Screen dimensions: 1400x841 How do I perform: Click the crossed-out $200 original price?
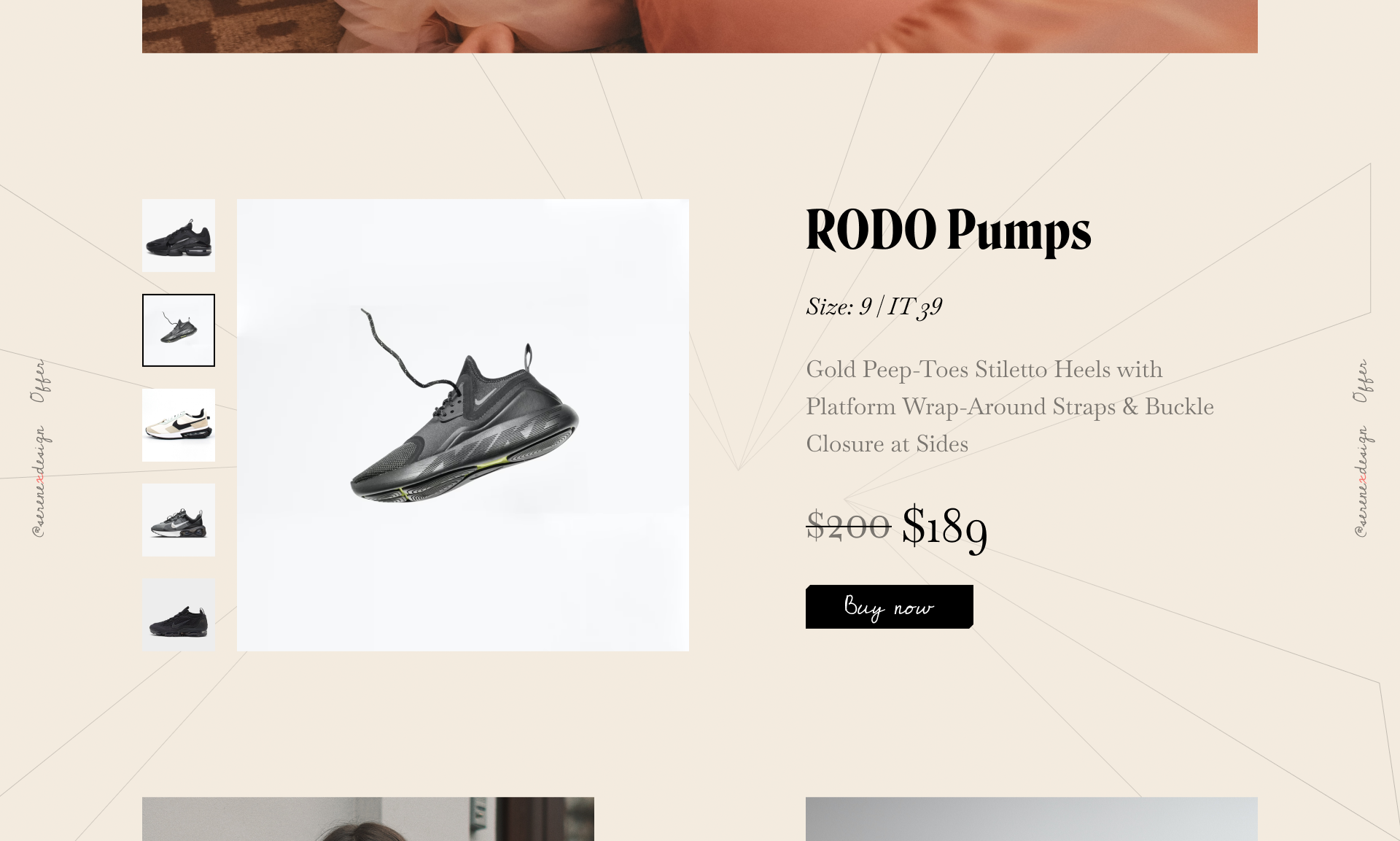[848, 525]
